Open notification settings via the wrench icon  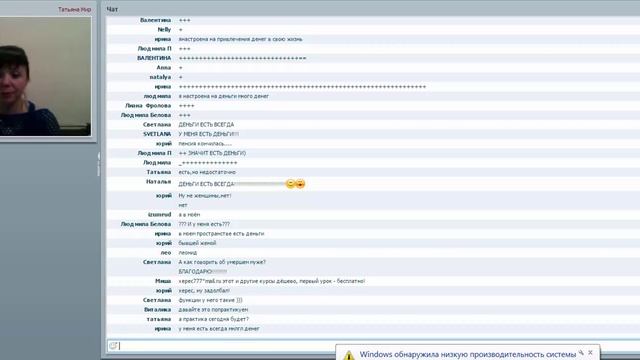click(x=581, y=352)
